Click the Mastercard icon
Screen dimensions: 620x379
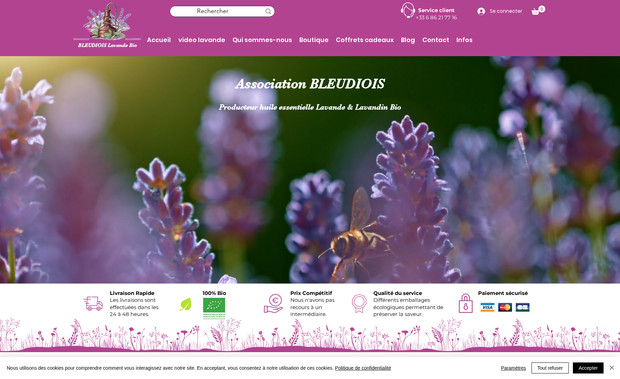[505, 307]
